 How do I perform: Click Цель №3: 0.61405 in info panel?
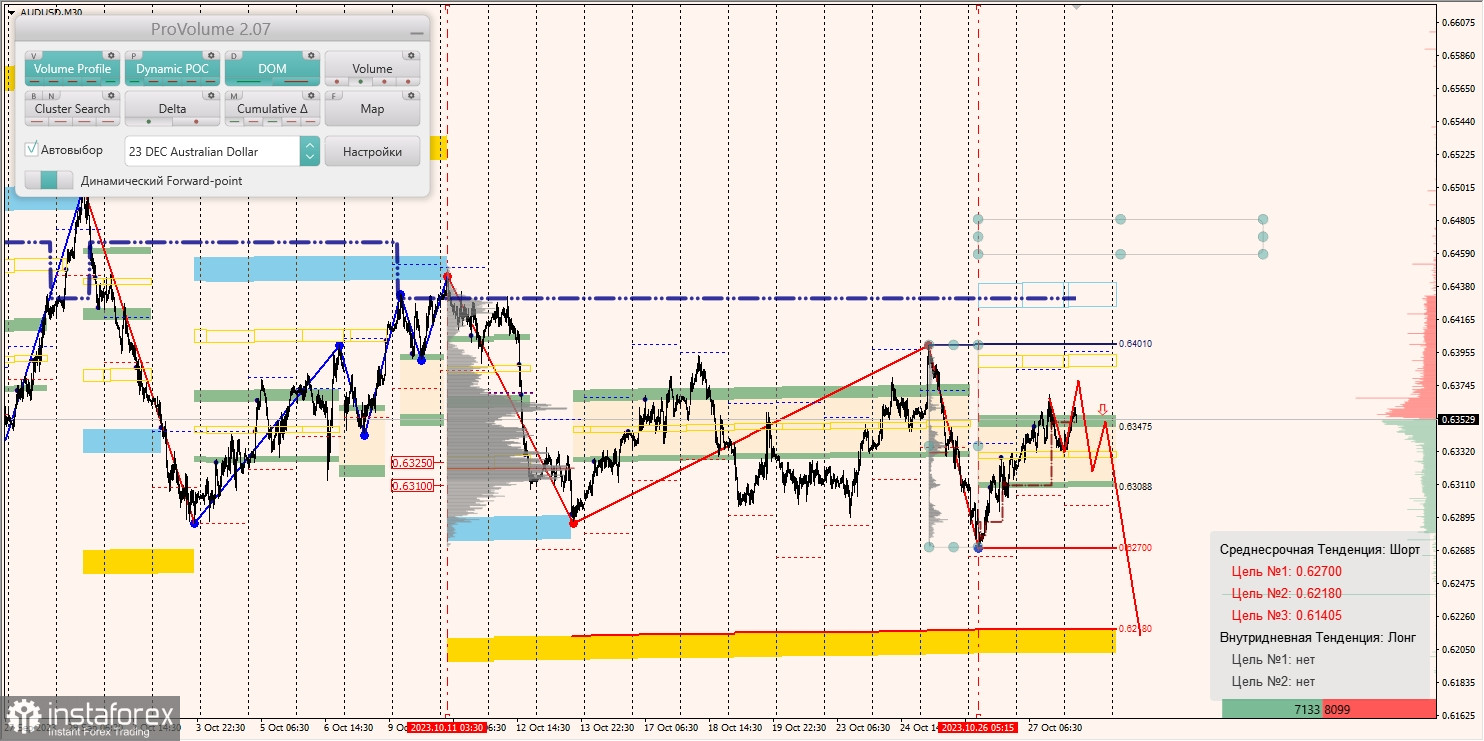click(x=1286, y=615)
